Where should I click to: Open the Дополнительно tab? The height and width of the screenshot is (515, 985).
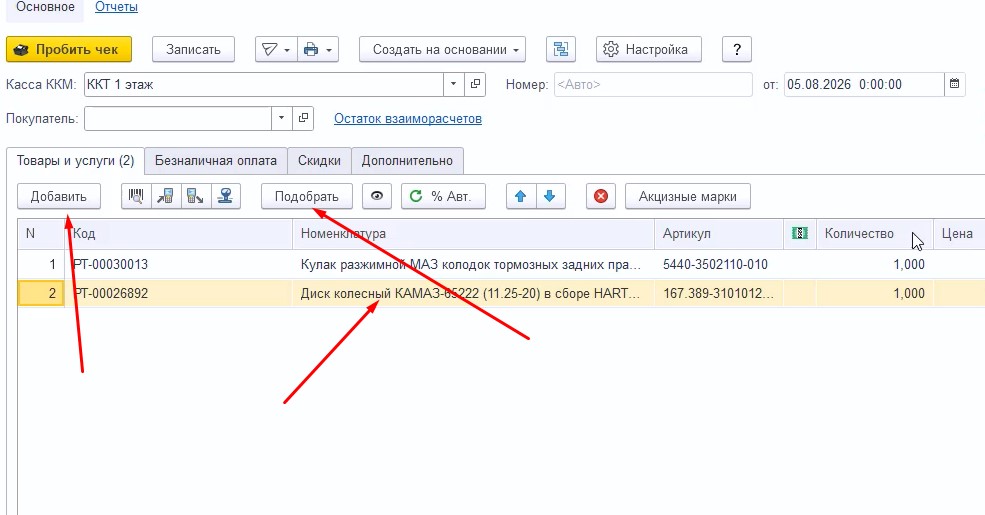tap(407, 161)
